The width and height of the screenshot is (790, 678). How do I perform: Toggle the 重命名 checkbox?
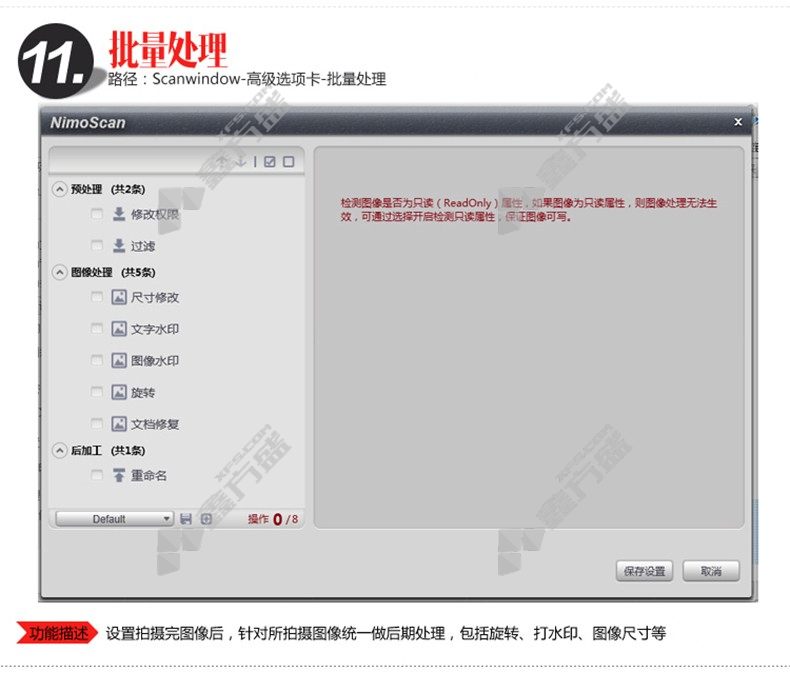(x=97, y=475)
